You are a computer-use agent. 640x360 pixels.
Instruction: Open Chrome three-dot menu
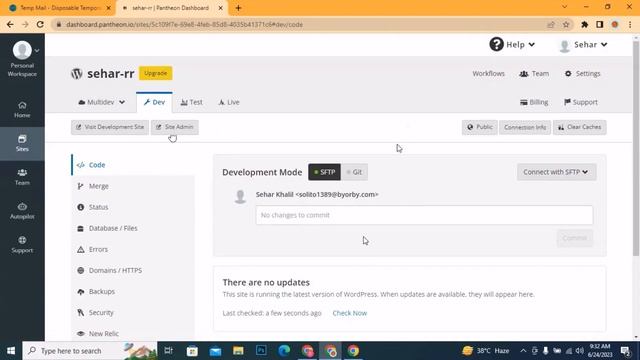[x=630, y=24]
